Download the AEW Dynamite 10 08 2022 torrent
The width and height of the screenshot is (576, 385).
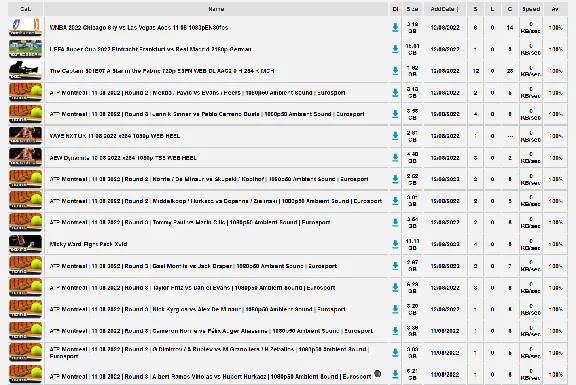(x=395, y=158)
